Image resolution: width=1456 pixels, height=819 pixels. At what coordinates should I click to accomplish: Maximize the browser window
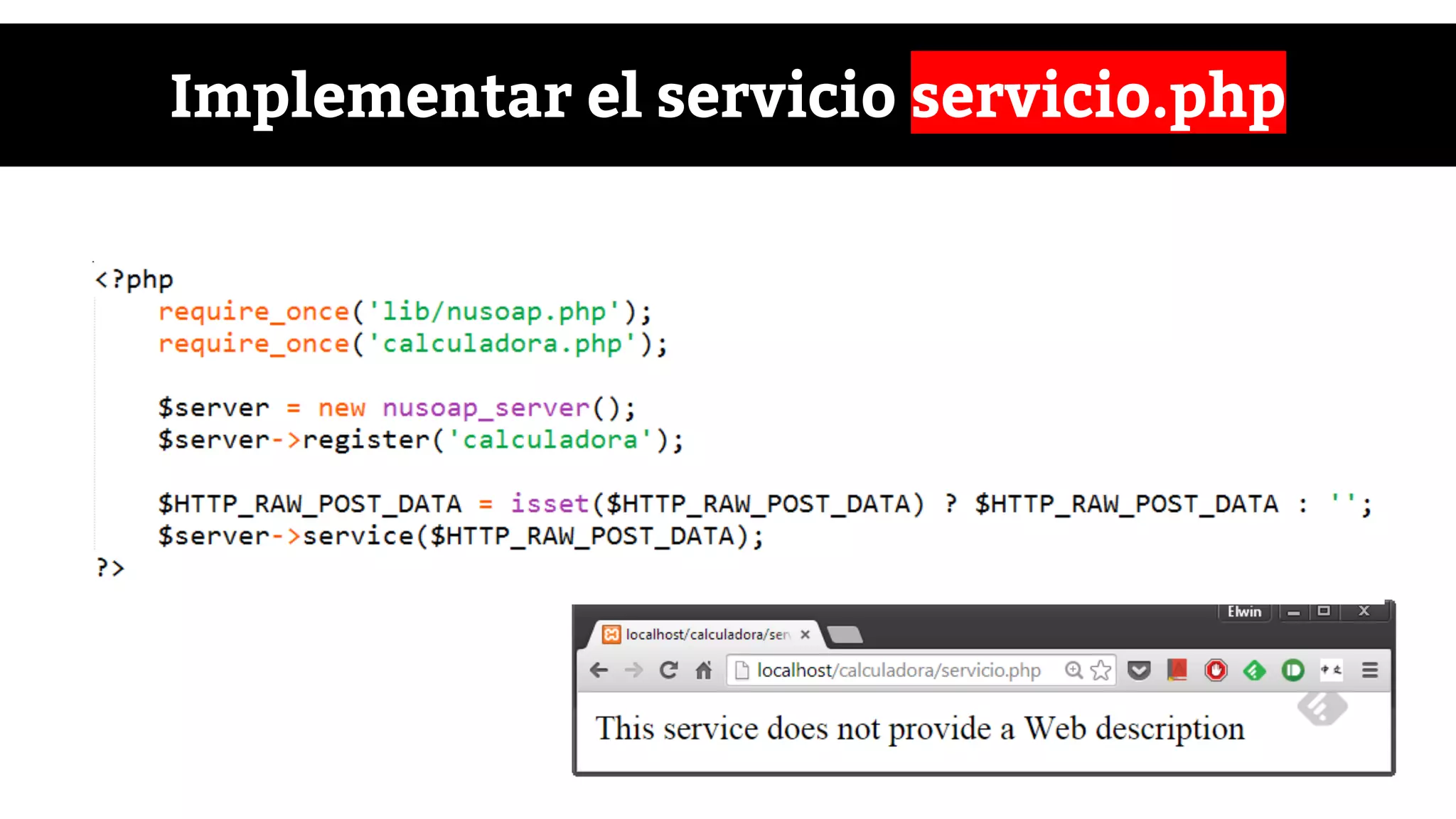(x=1323, y=611)
